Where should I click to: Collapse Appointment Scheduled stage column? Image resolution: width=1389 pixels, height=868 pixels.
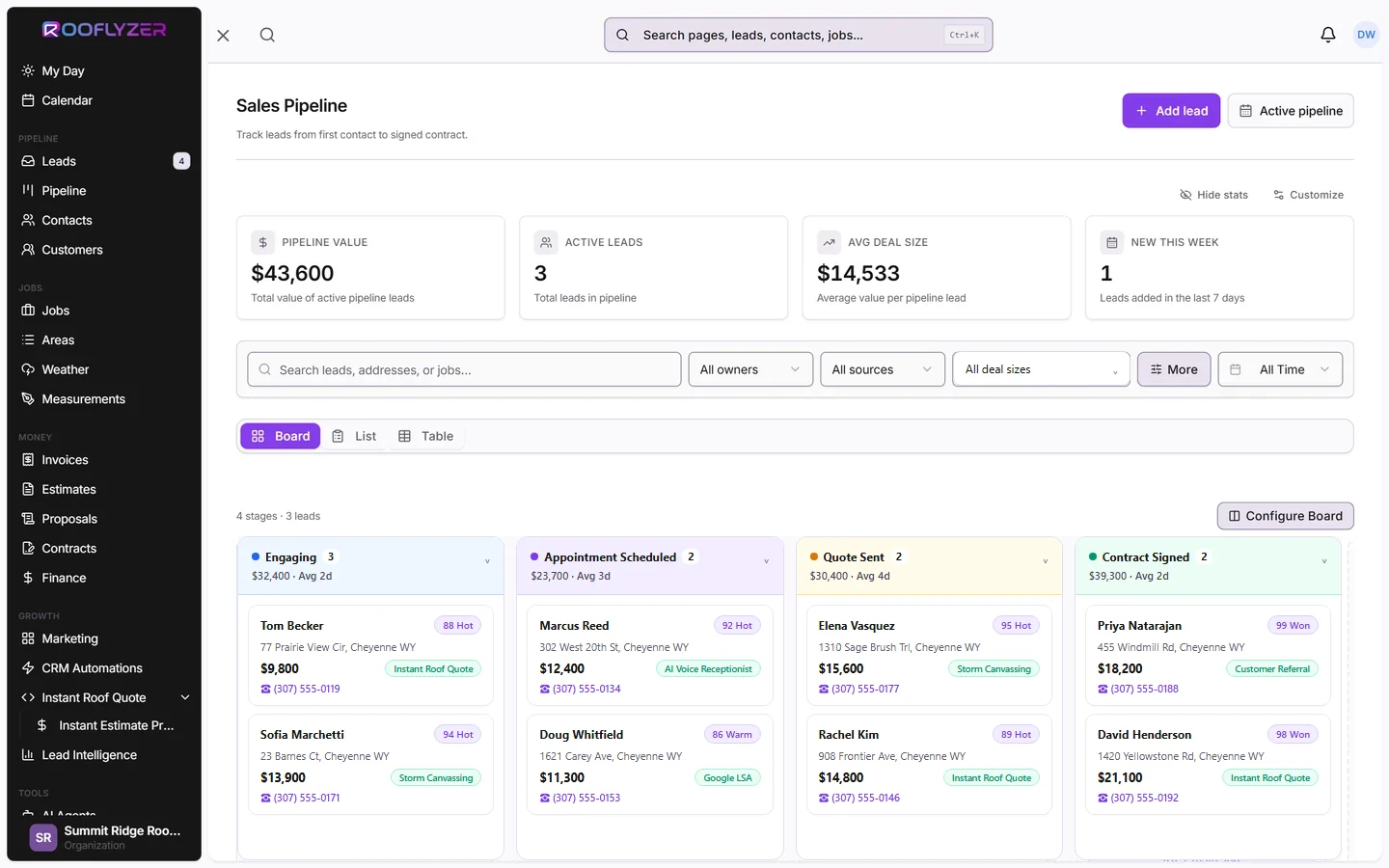point(766,561)
